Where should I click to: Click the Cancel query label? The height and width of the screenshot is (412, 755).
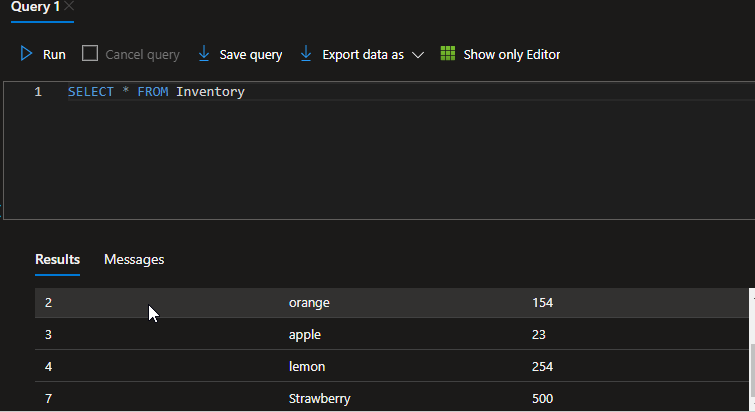(143, 55)
